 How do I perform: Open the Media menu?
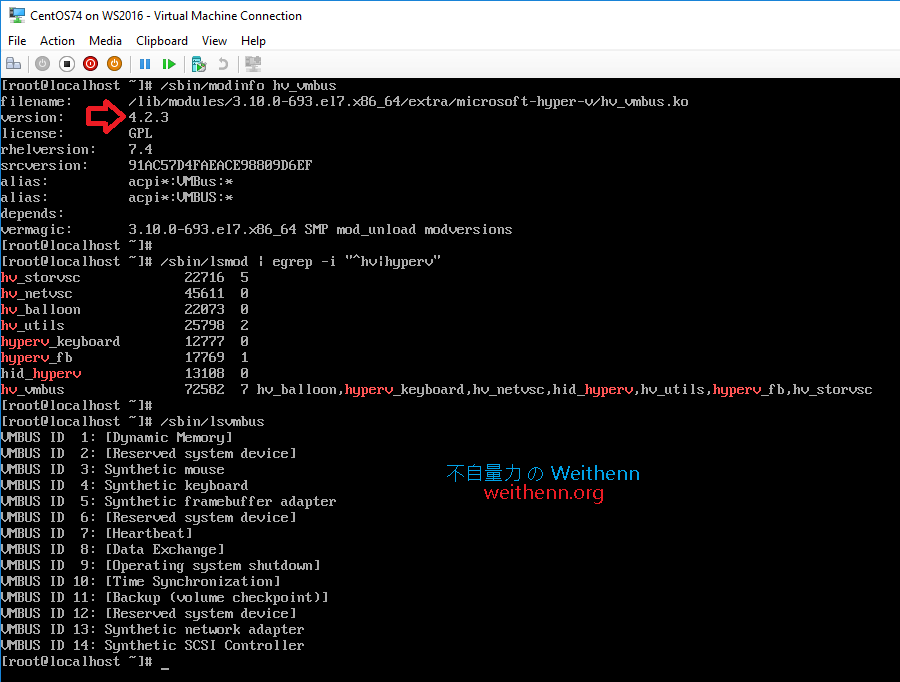coord(105,41)
